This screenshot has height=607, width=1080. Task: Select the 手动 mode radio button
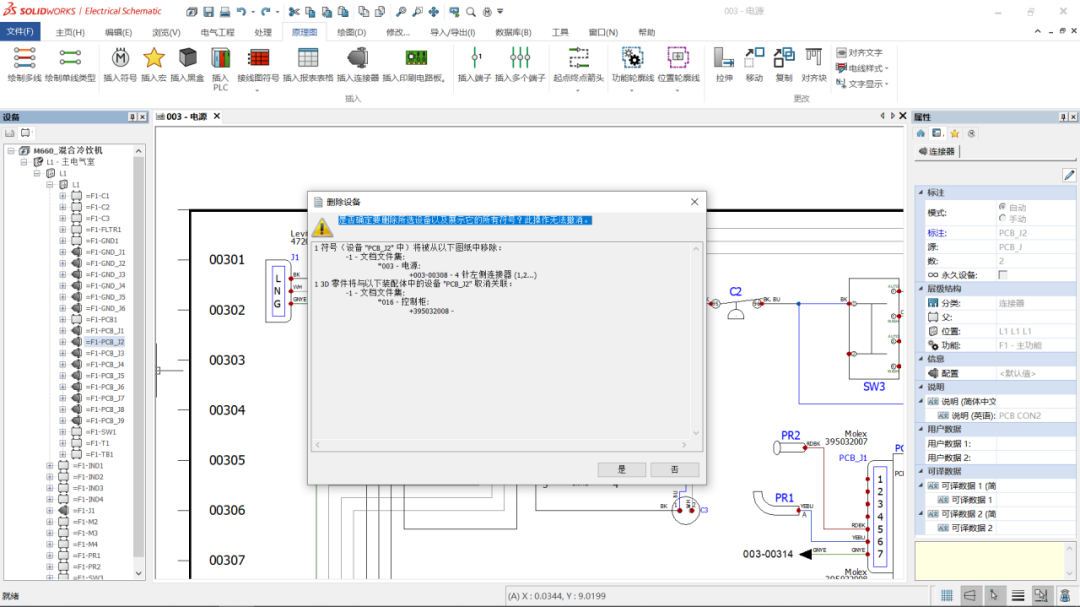pyautogui.click(x=1003, y=218)
